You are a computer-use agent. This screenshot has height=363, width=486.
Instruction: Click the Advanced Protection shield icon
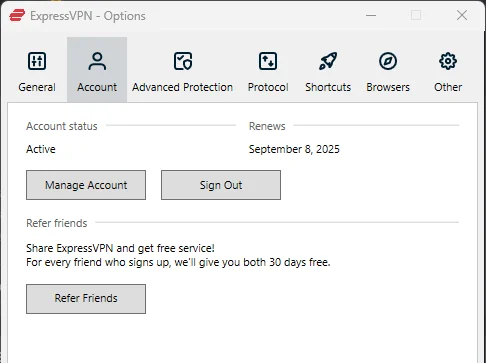183,61
